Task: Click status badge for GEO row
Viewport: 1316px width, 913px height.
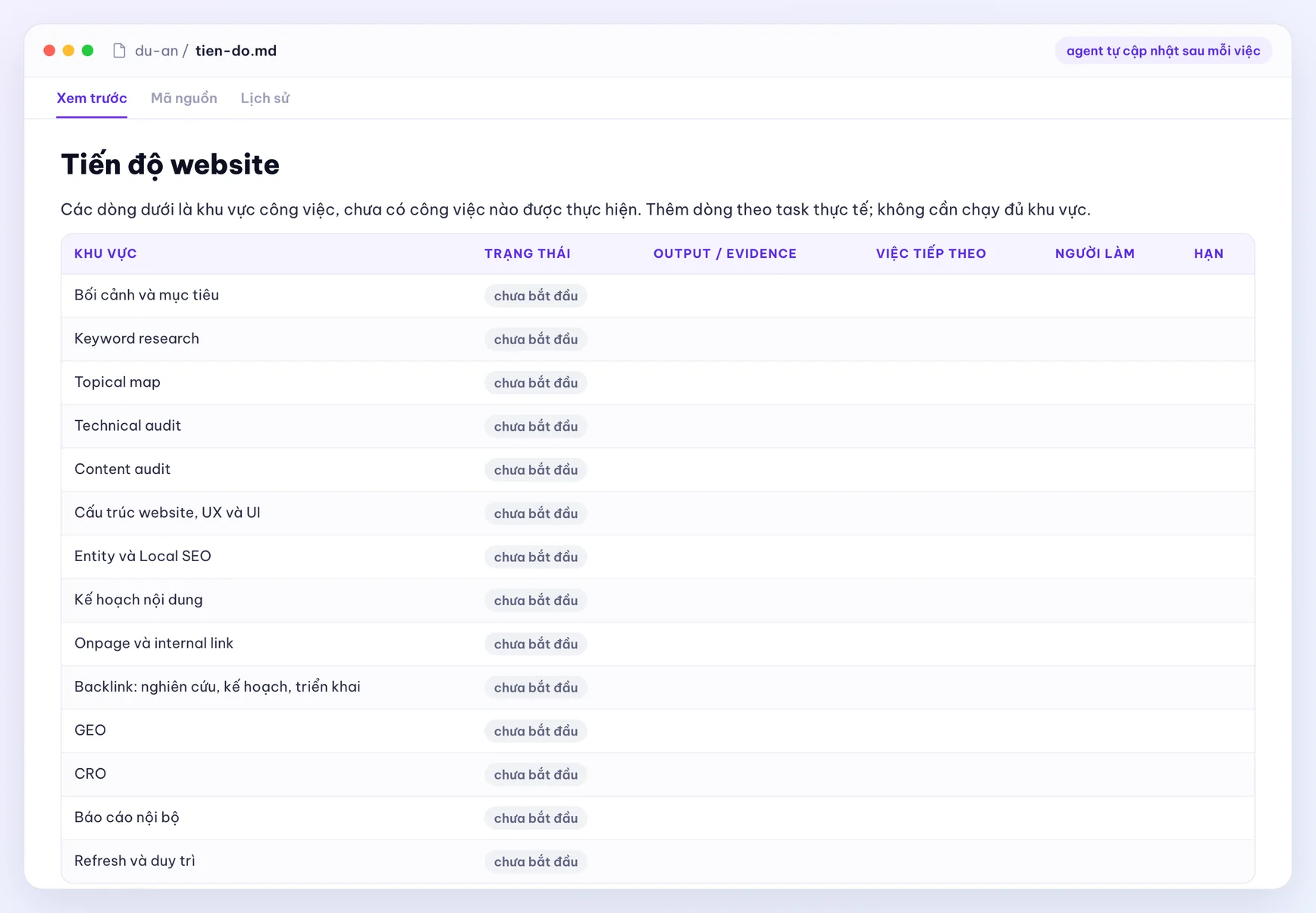Action: click(x=536, y=732)
